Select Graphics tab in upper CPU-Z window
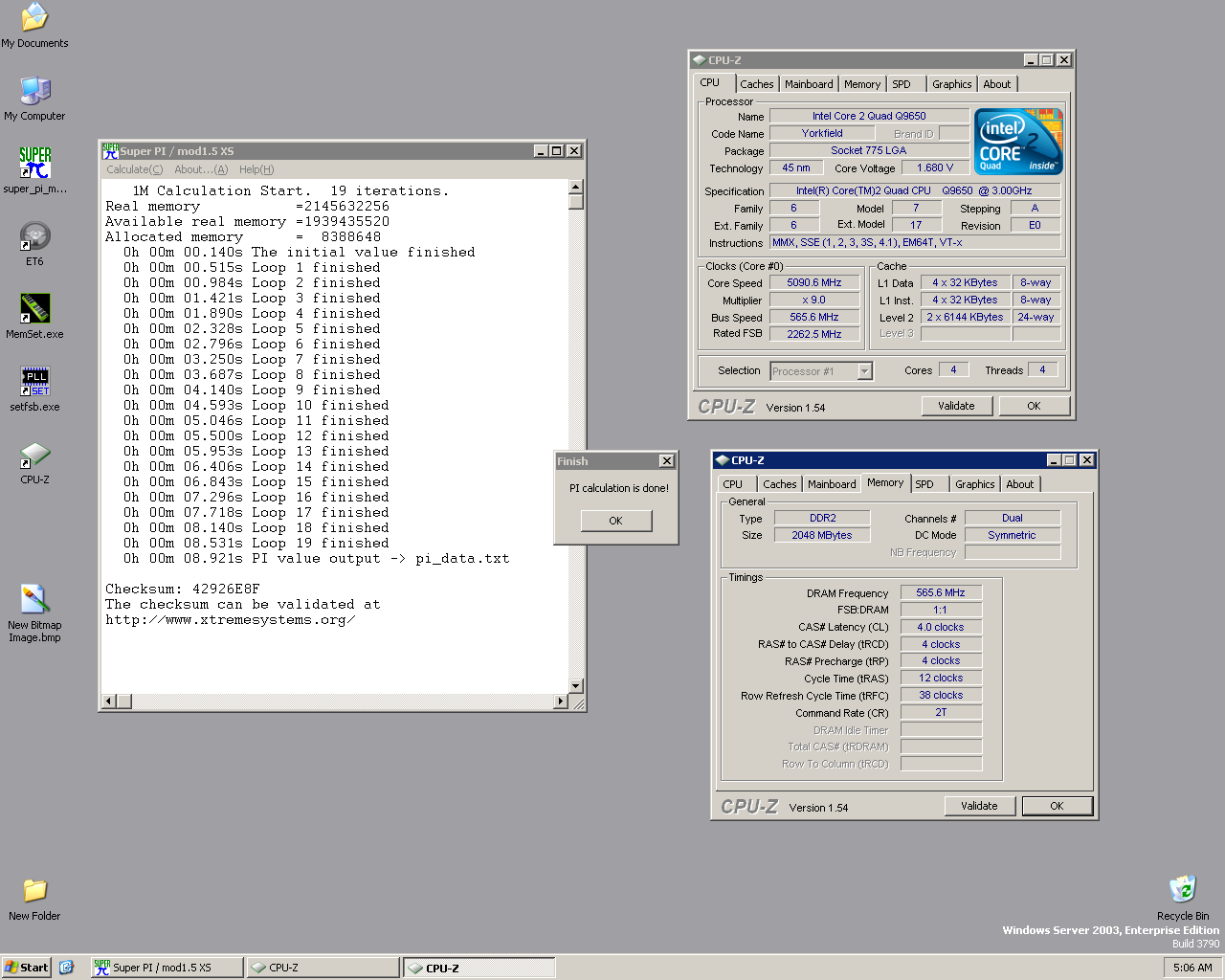The width and height of the screenshot is (1225, 980). click(x=952, y=84)
